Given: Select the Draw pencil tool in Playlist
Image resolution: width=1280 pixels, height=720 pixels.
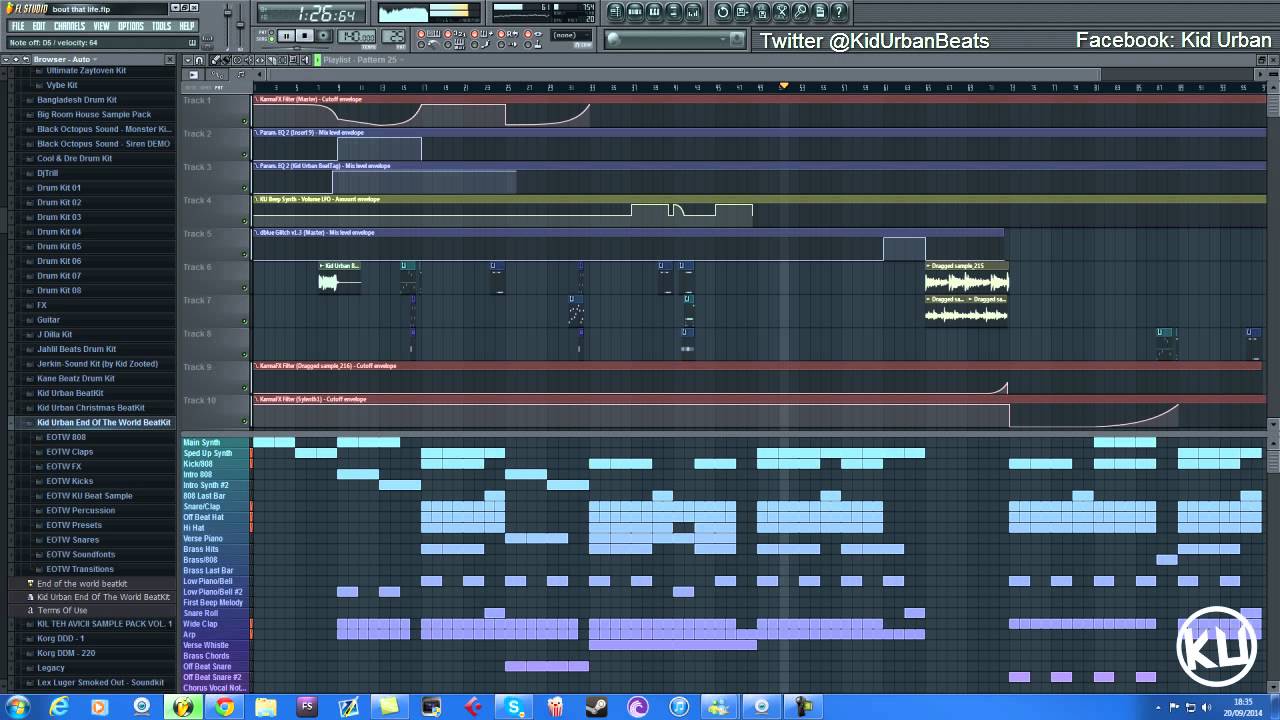Looking at the screenshot, I should pyautogui.click(x=214, y=60).
